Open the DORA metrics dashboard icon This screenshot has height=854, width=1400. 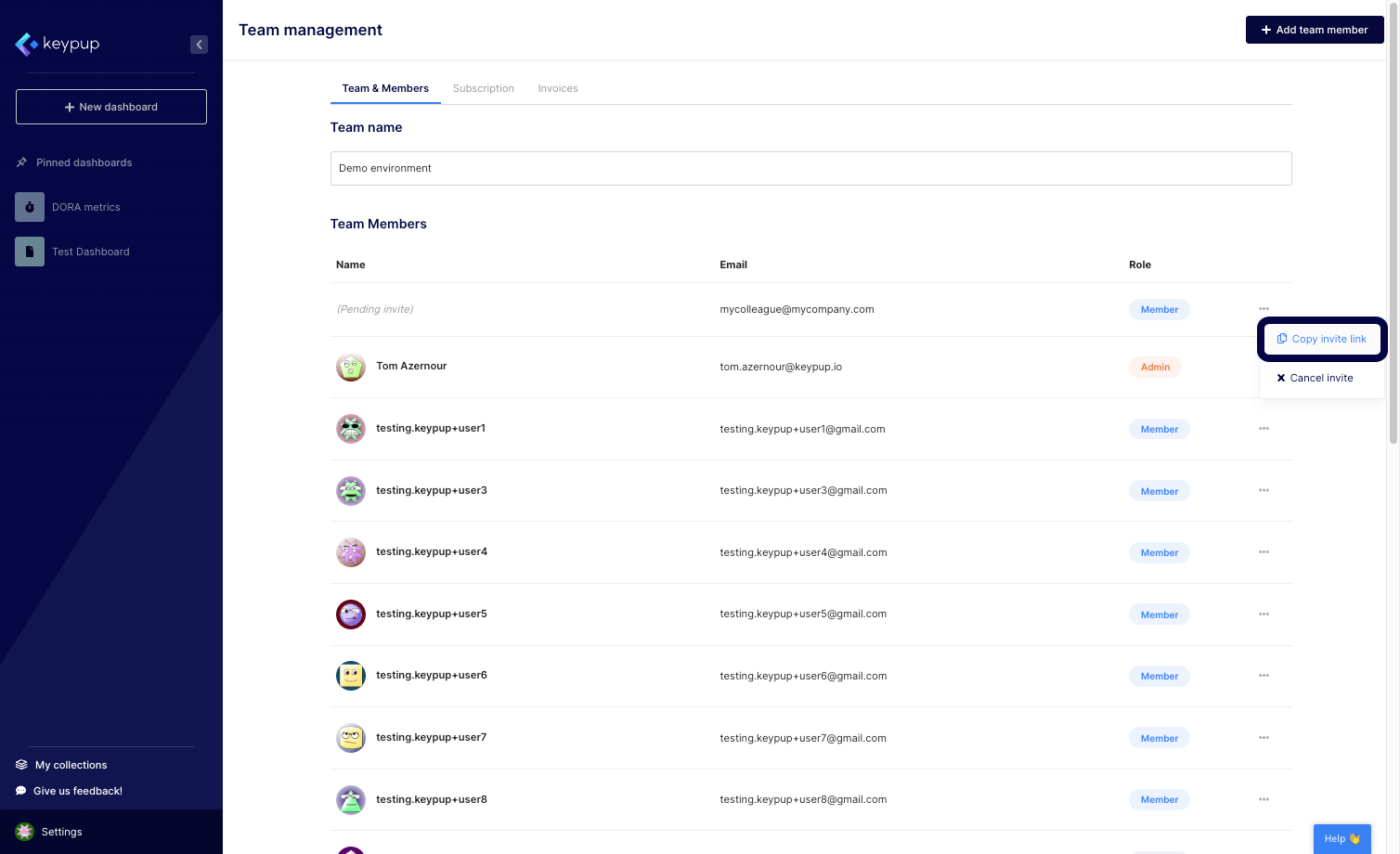coord(30,207)
